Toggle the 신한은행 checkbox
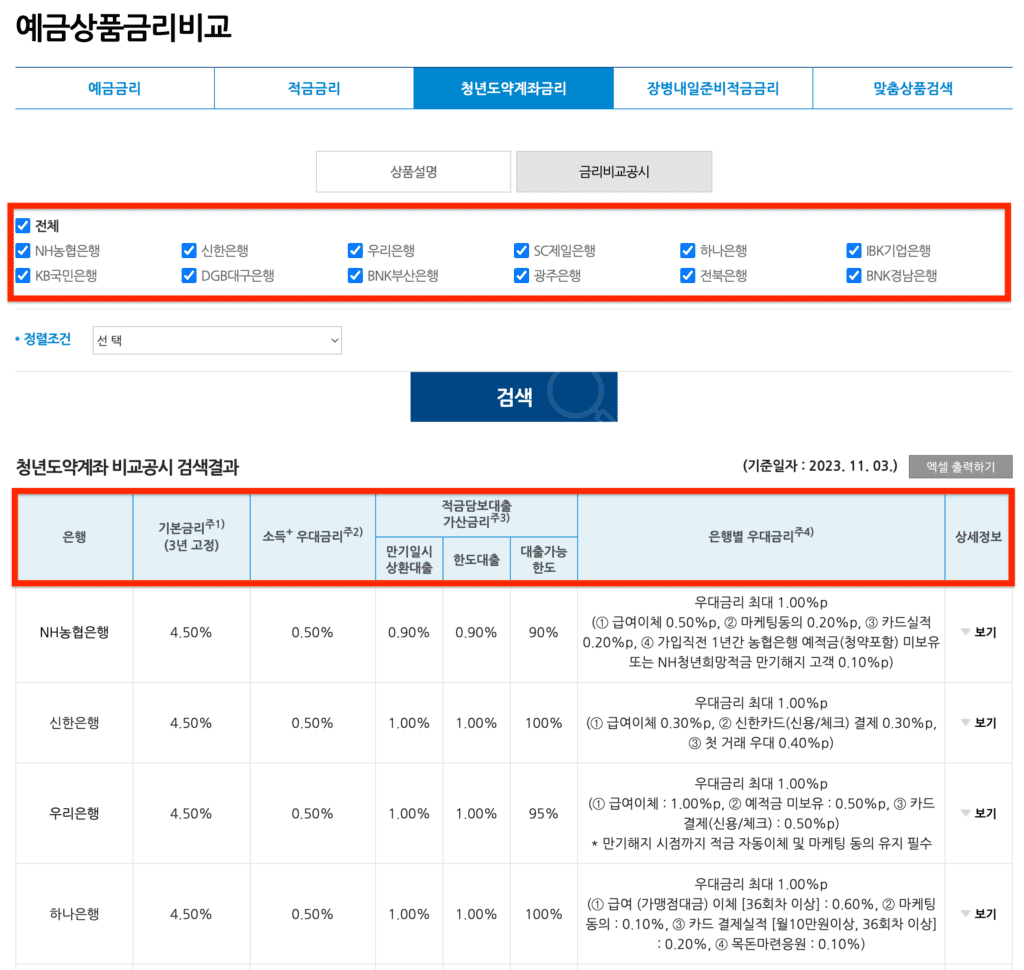This screenshot has width=1024, height=970. coord(189,251)
